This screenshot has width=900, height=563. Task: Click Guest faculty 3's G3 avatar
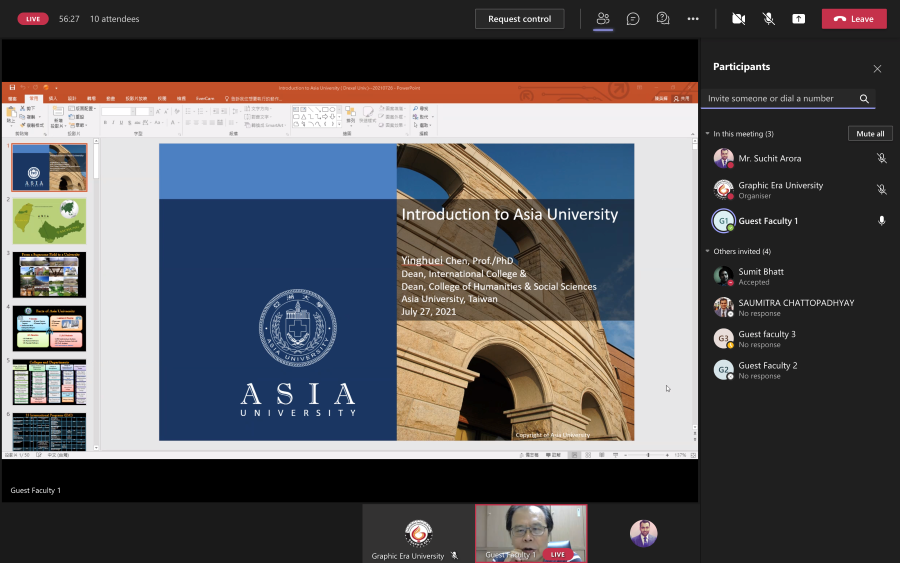click(x=723, y=339)
